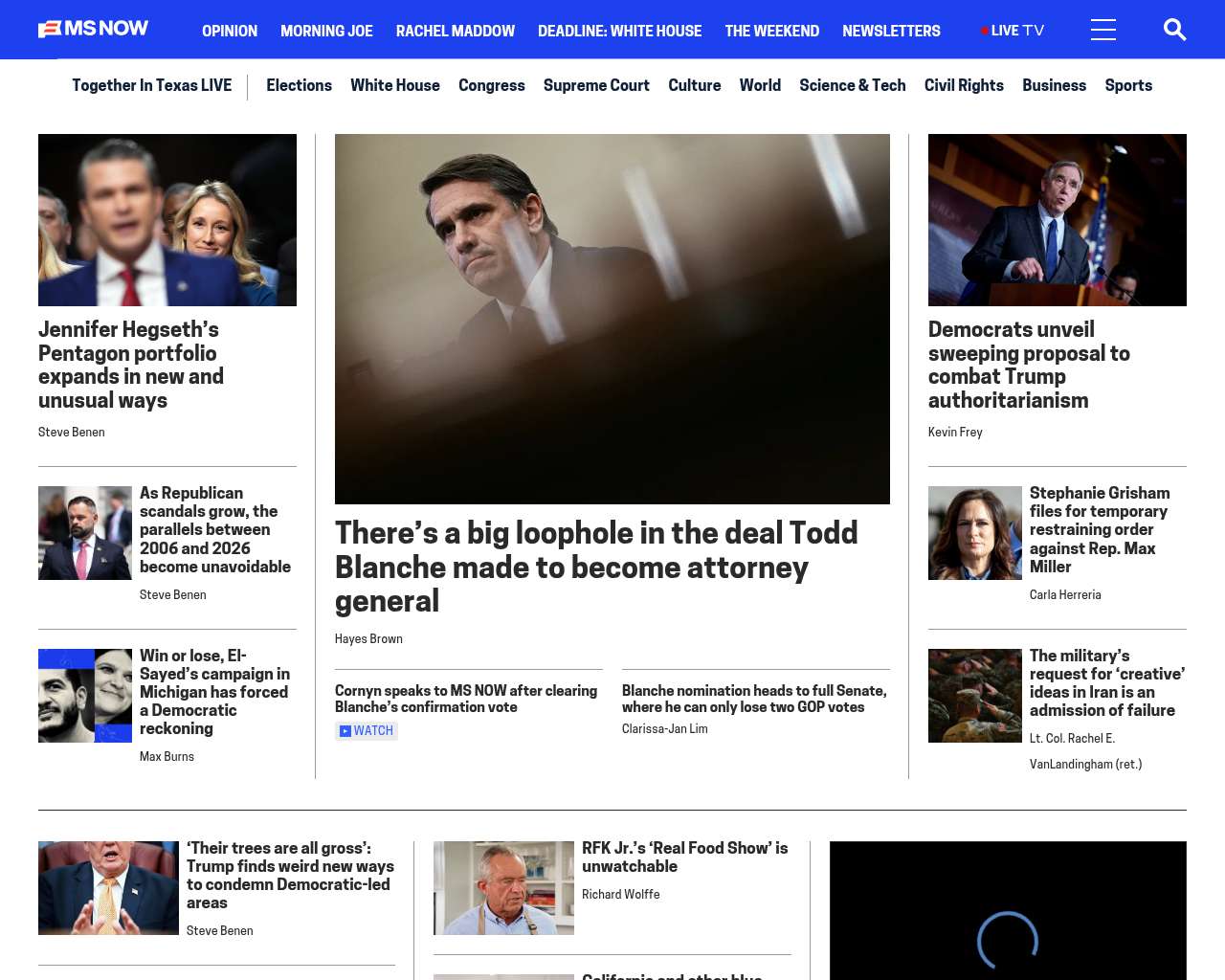This screenshot has width=1225, height=980.
Task: Select the Culture topic tab
Action: tap(695, 85)
